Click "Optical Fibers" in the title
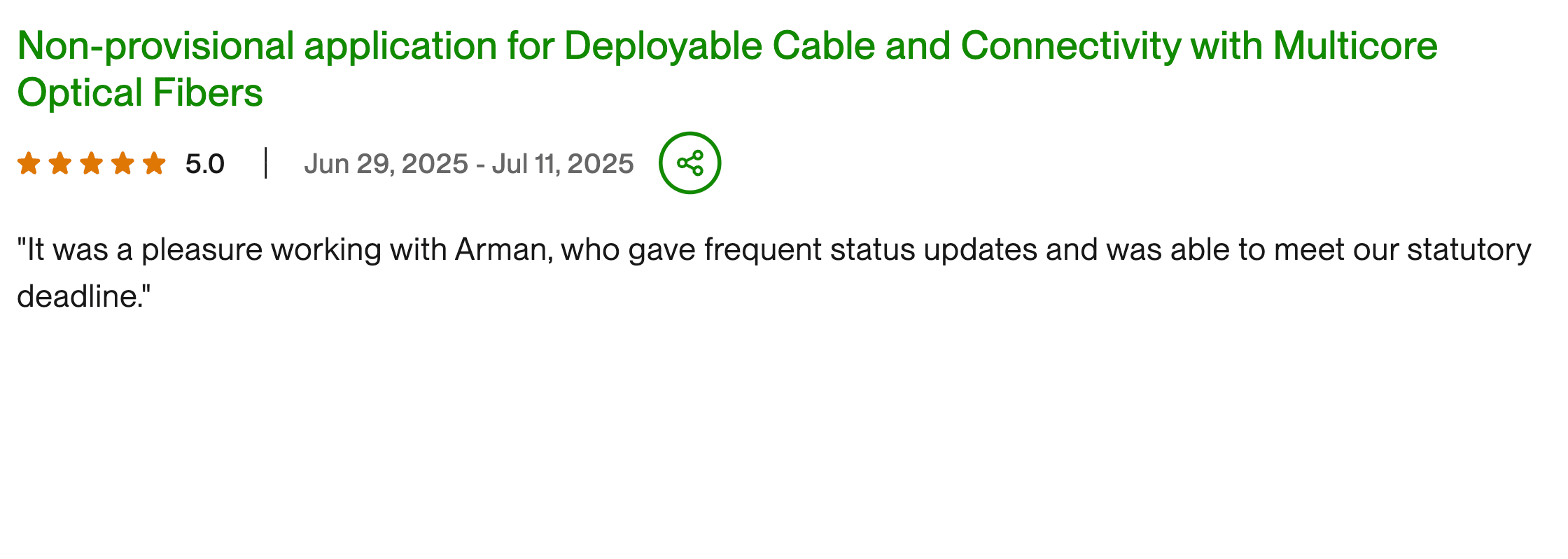1568x559 pixels. pyautogui.click(x=140, y=92)
